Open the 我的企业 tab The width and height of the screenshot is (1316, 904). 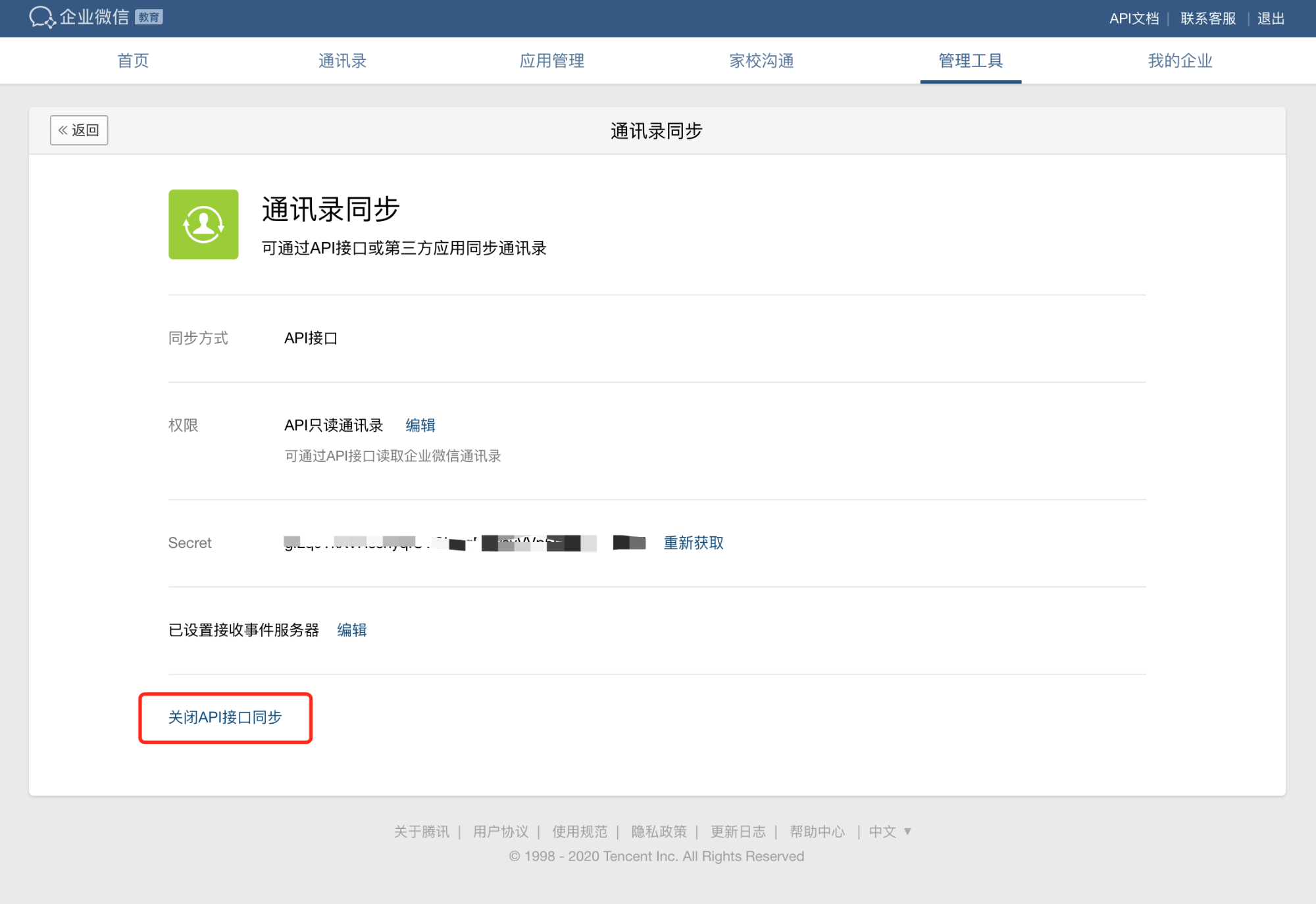click(x=1180, y=61)
